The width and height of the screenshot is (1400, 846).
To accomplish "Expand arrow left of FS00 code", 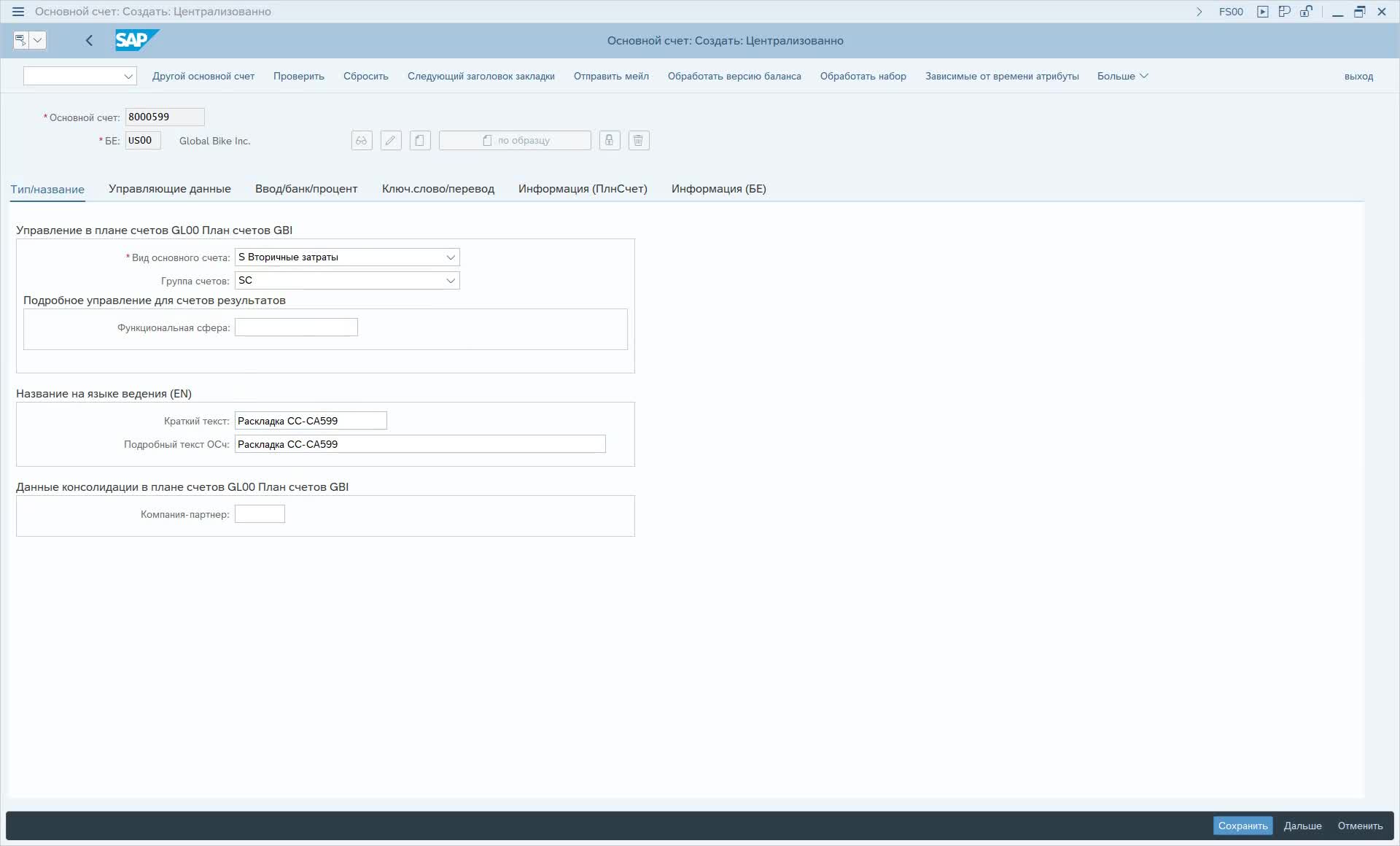I will coord(1199,12).
